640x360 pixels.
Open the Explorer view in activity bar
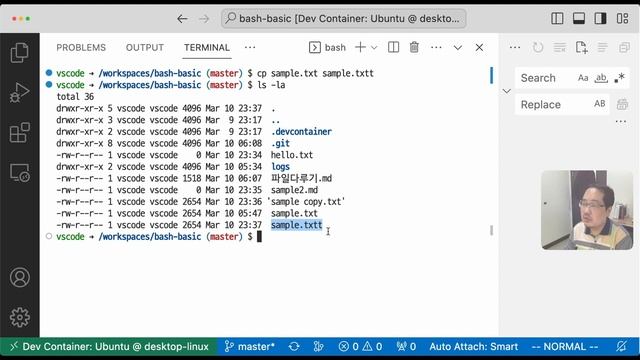[x=20, y=53]
